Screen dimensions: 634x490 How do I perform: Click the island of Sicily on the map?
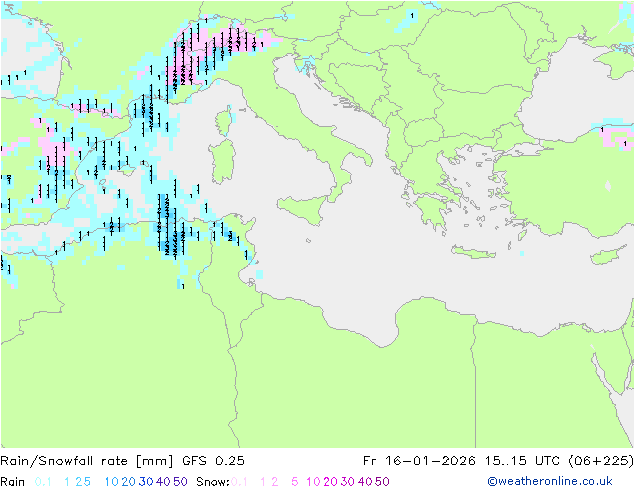(305, 208)
